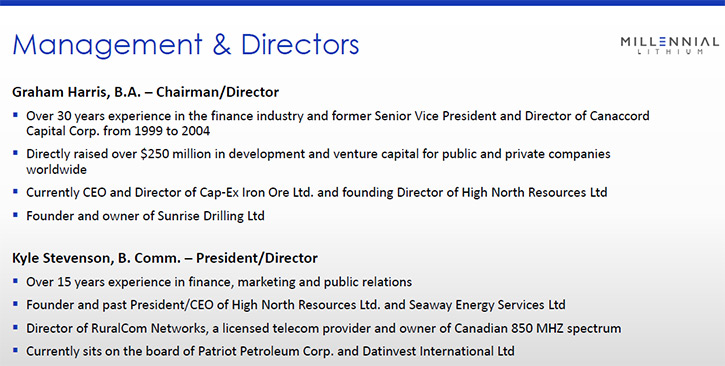725x366 pixels.
Task: Click the Millennial Lithium logo
Action: [x=670, y=46]
